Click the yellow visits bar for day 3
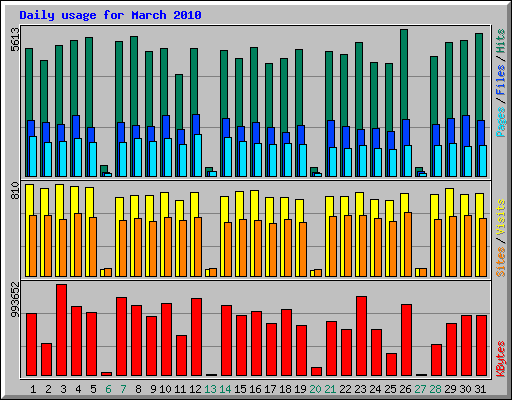Viewport: 512px width, 400px height. click(59, 202)
